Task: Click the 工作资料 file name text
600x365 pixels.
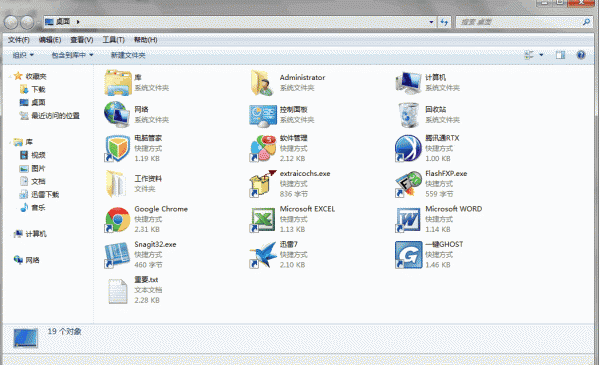Action: tap(148, 179)
